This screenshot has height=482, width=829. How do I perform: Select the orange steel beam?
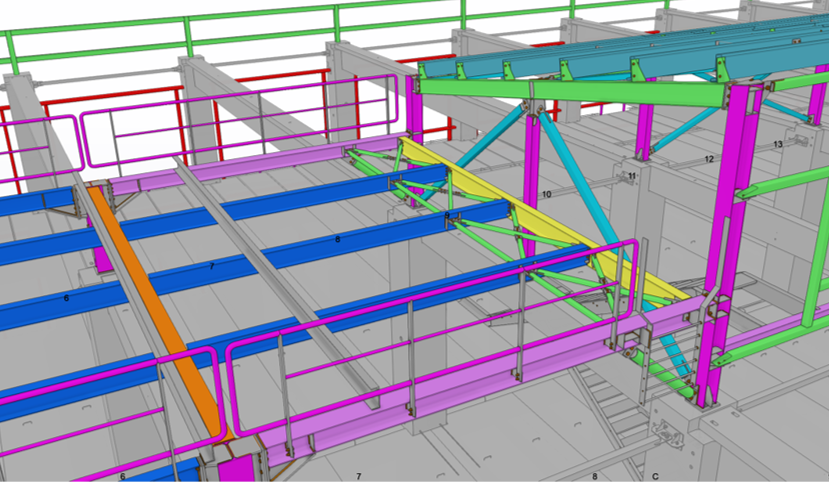(x=150, y=300)
